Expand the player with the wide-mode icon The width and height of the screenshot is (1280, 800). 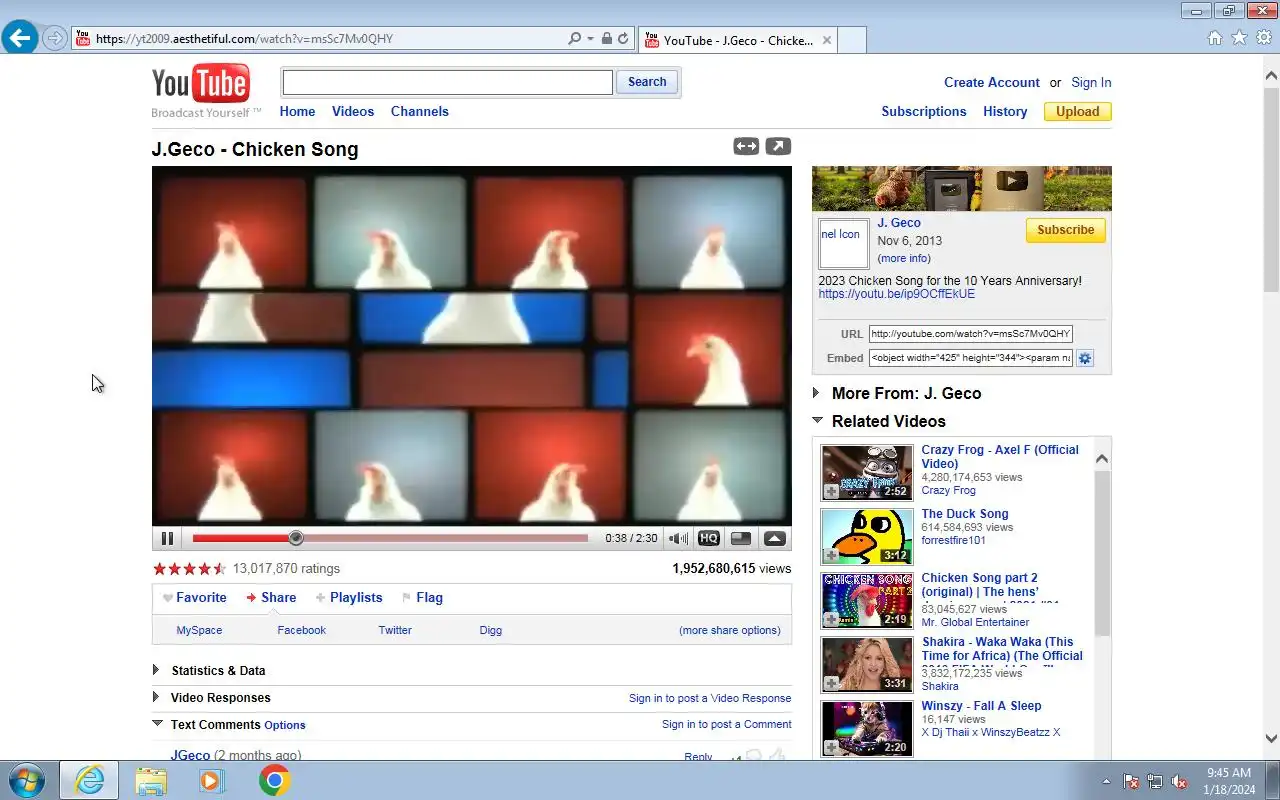pos(746,146)
